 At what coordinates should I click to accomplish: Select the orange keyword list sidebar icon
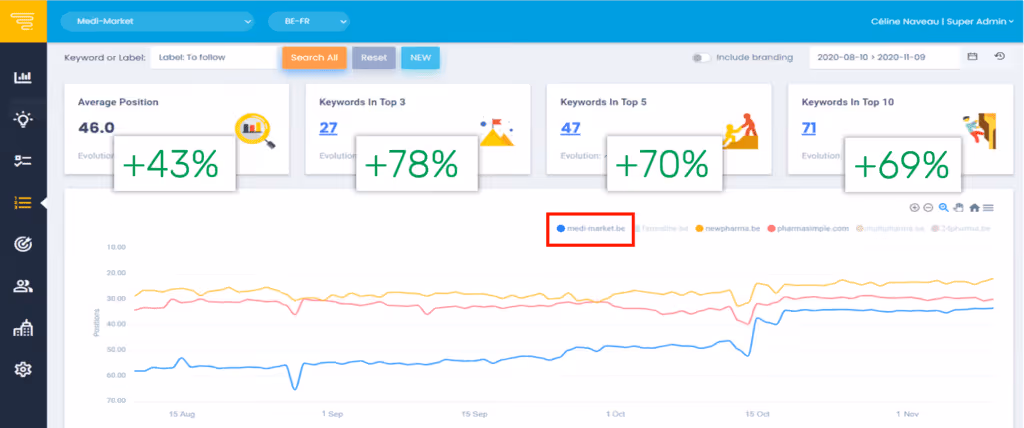click(x=23, y=203)
